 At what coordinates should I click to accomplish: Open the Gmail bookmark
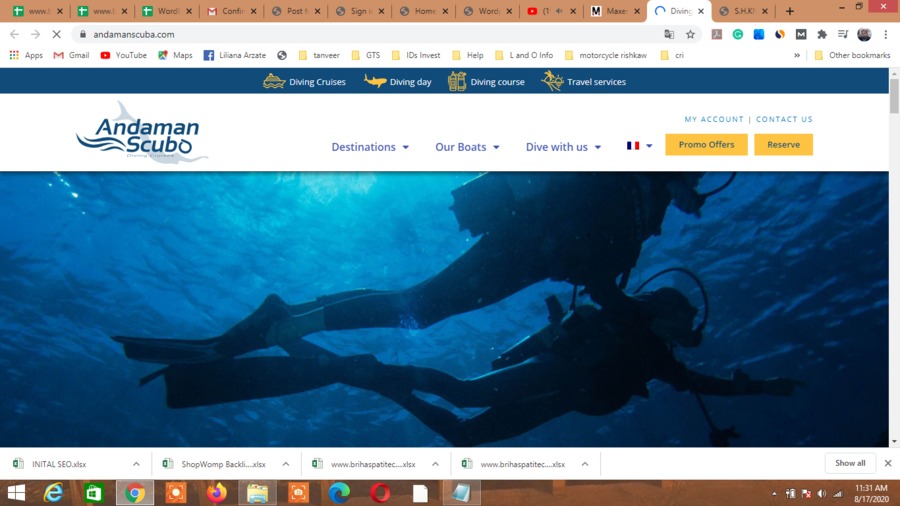[x=71, y=55]
